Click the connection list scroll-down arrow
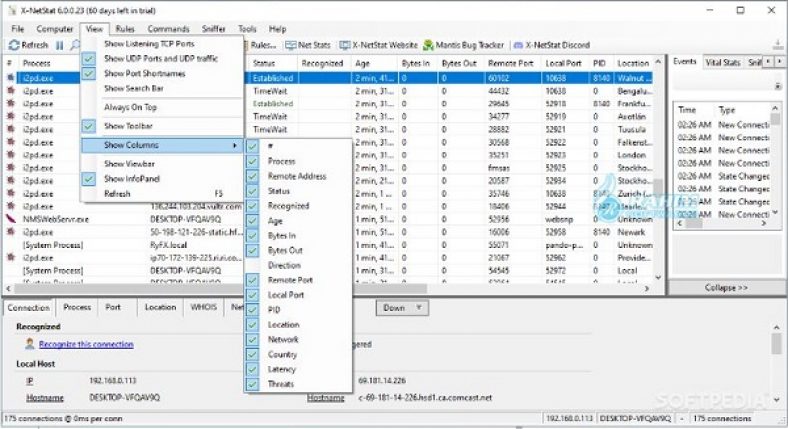The width and height of the screenshot is (788, 429). (x=658, y=277)
